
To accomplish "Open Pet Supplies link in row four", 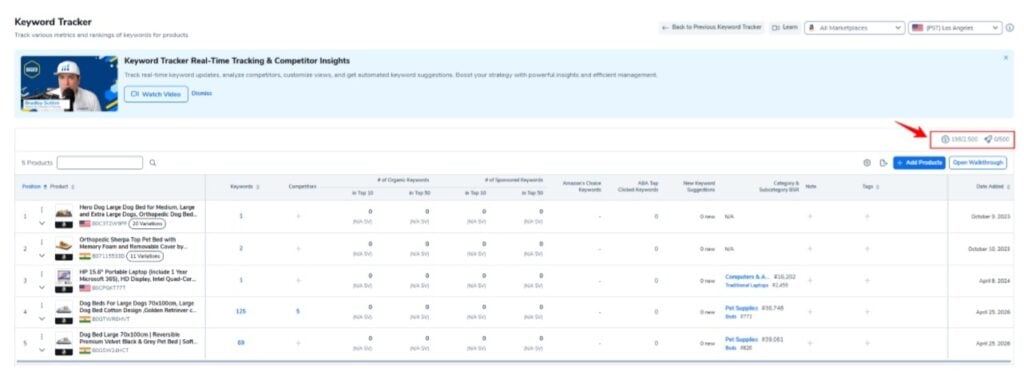I will pyautogui.click(x=741, y=308).
